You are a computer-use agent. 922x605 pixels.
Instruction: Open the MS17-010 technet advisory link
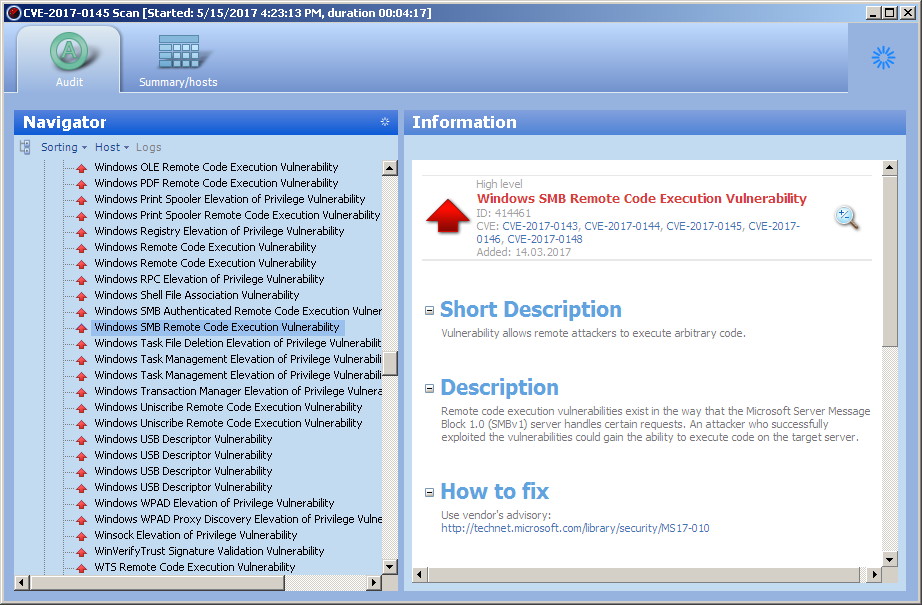click(574, 528)
